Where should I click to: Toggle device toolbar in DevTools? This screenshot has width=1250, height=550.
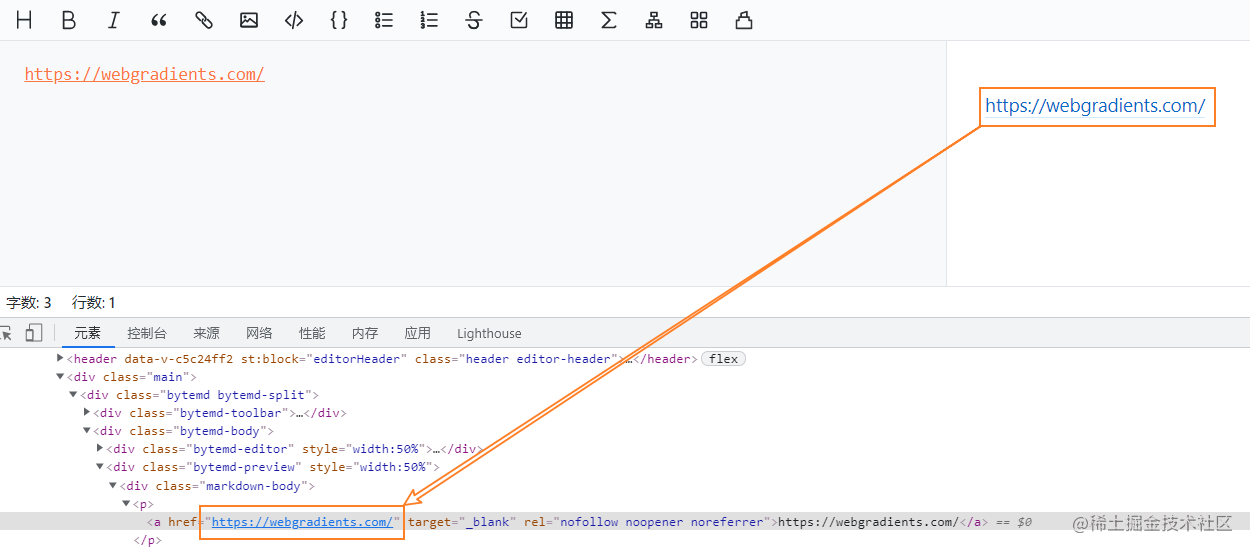pos(34,333)
